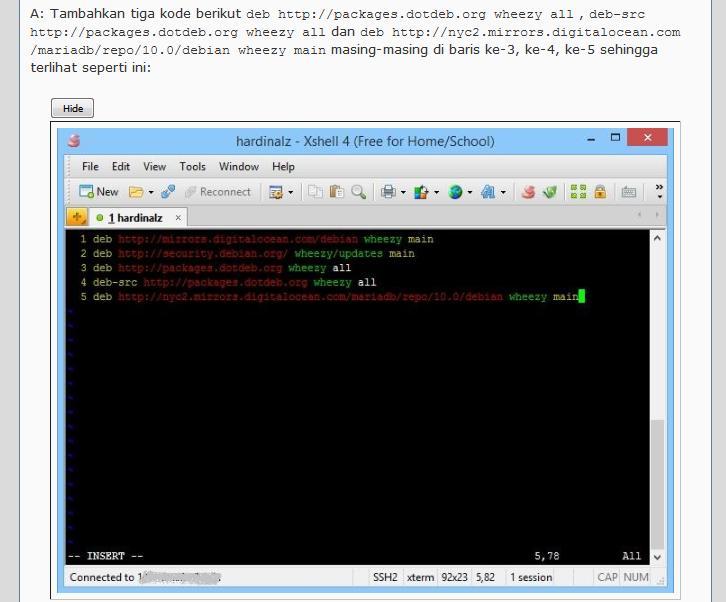Maximize the Xshell window
Image resolution: width=726 pixels, height=602 pixels.
(x=615, y=138)
